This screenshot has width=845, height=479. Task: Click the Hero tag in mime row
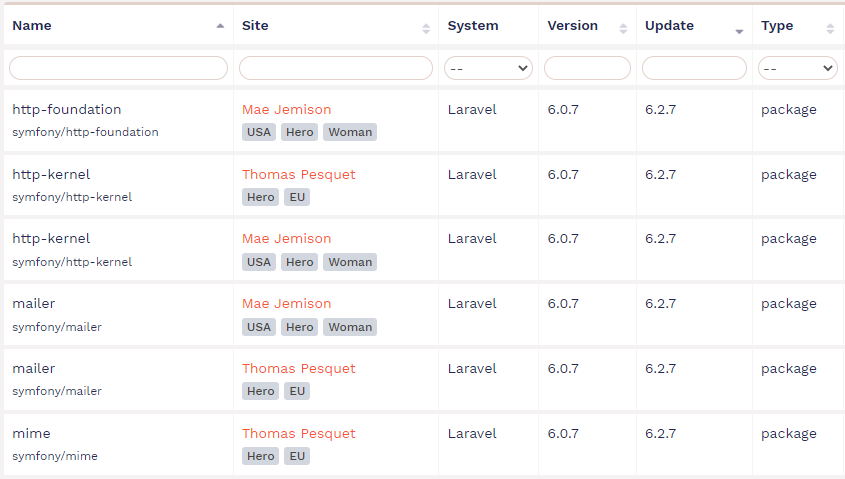(x=261, y=456)
